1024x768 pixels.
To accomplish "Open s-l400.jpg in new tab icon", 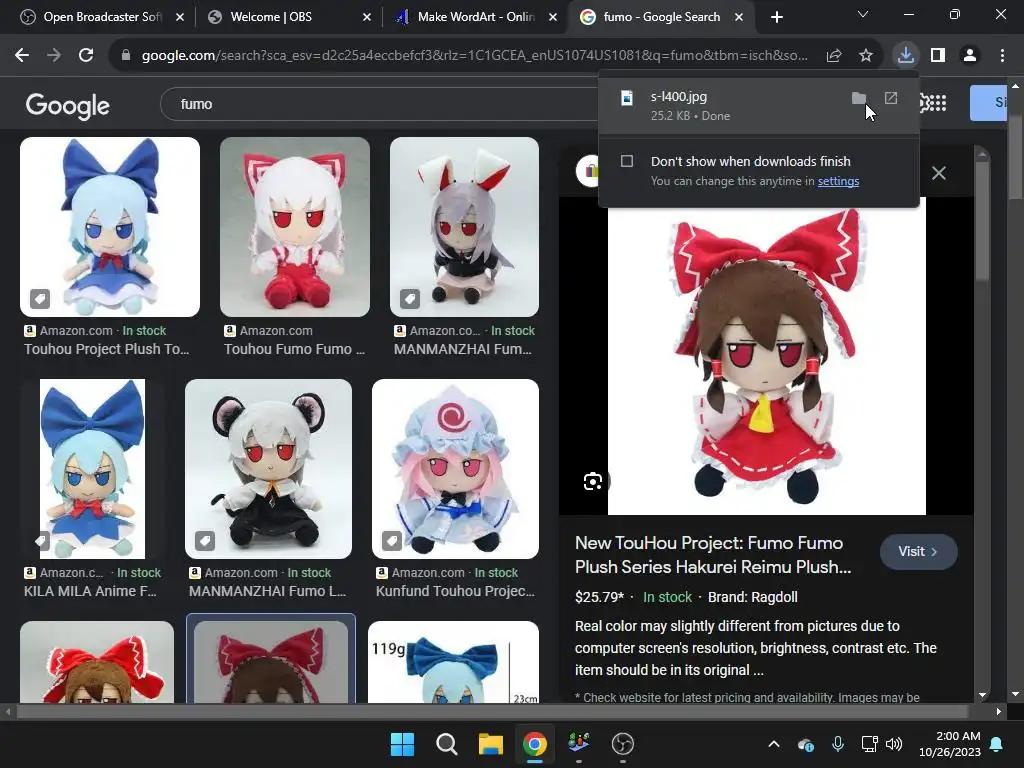I will pos(891,98).
